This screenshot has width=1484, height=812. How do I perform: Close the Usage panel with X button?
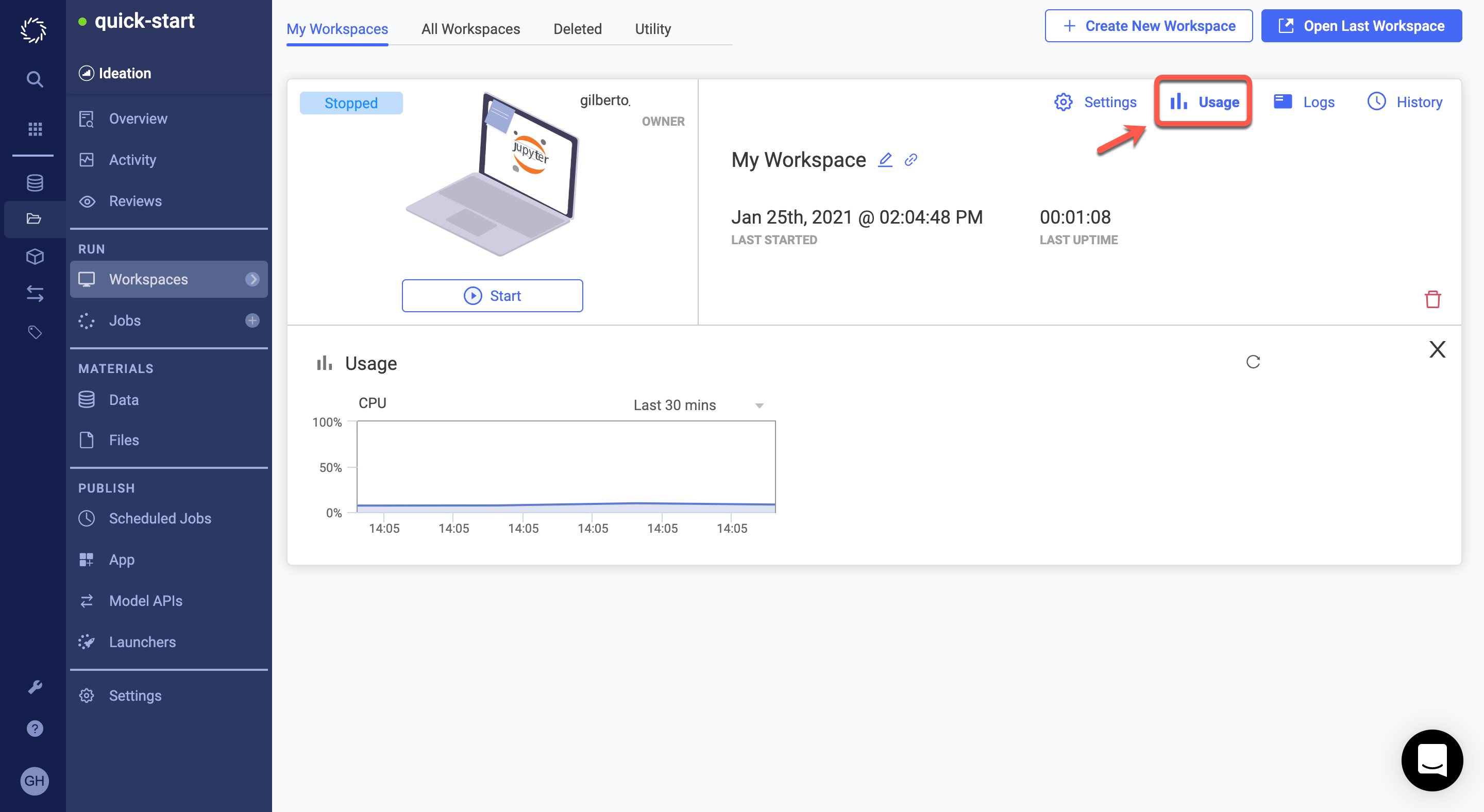(x=1437, y=349)
